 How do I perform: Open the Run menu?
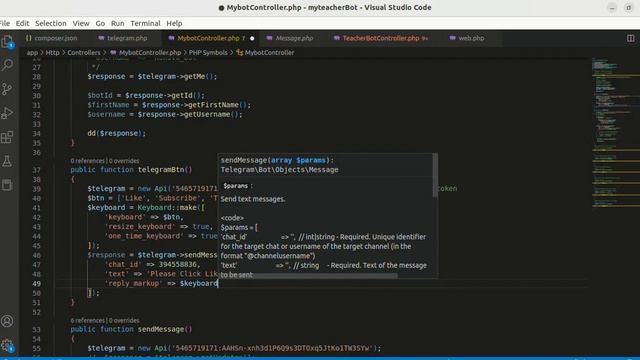tap(118, 23)
